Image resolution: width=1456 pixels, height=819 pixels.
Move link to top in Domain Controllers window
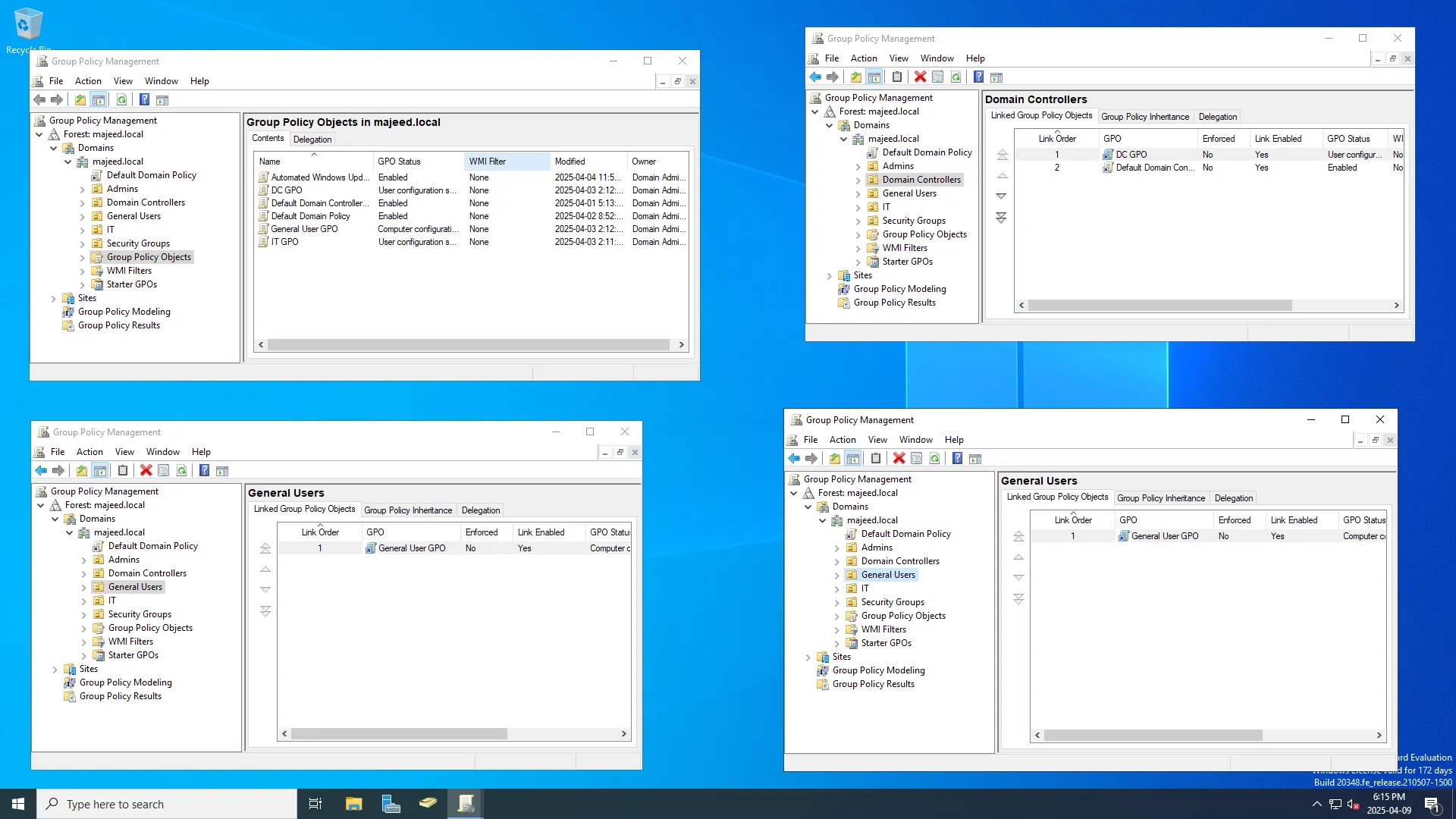(x=1002, y=155)
